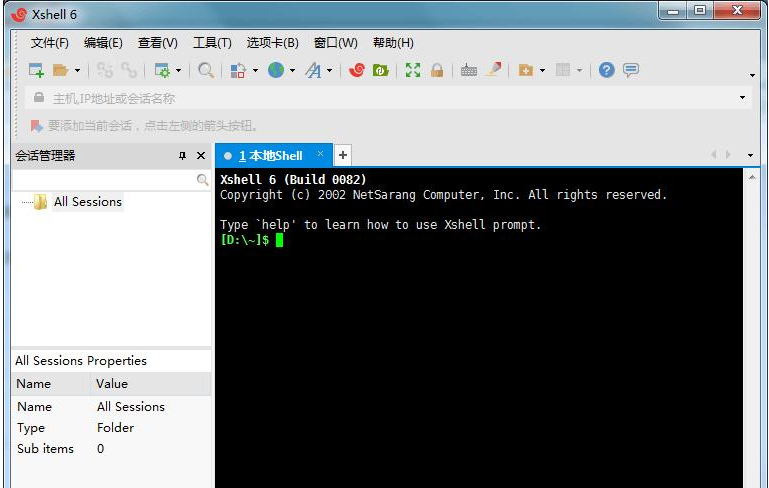The width and height of the screenshot is (769, 488).
Task: Open the 窗口(W) menu
Action: tap(335, 43)
